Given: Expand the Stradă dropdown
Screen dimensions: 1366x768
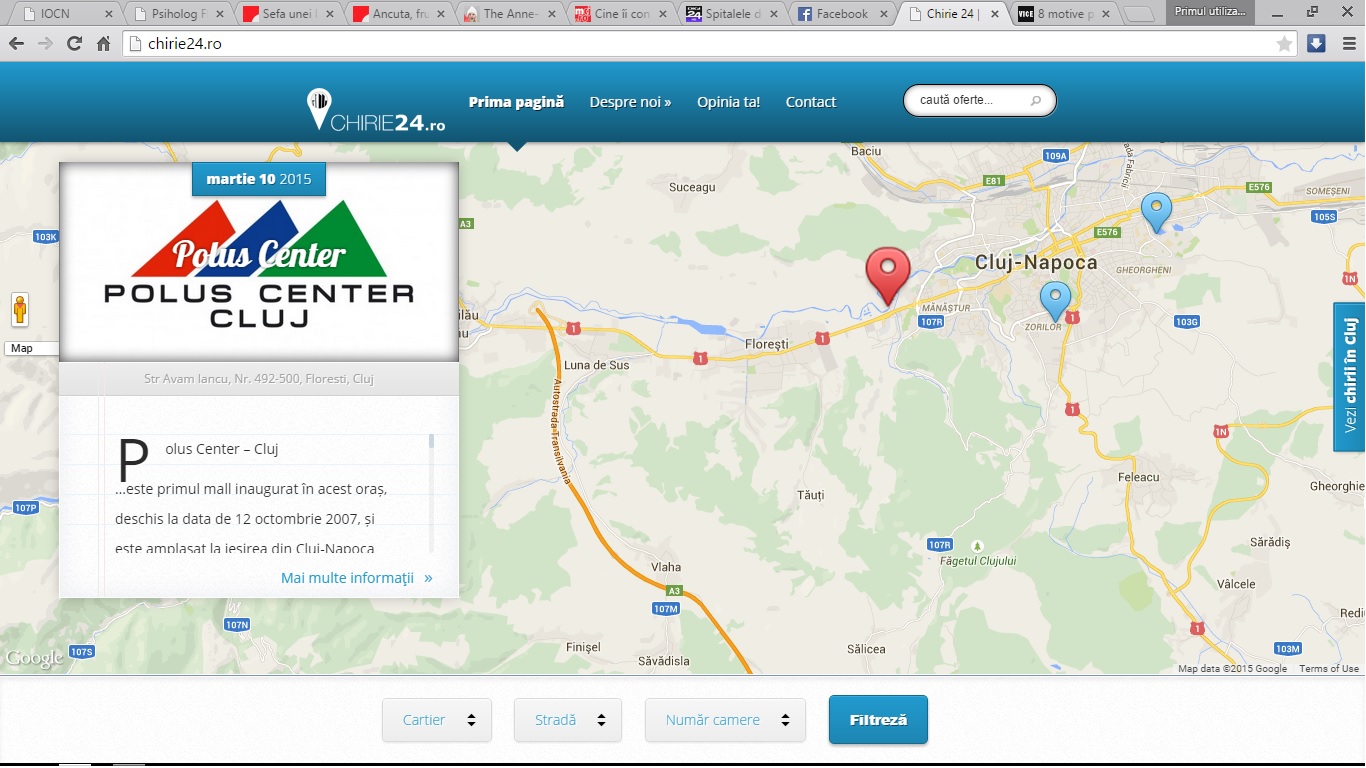Looking at the screenshot, I should [568, 720].
